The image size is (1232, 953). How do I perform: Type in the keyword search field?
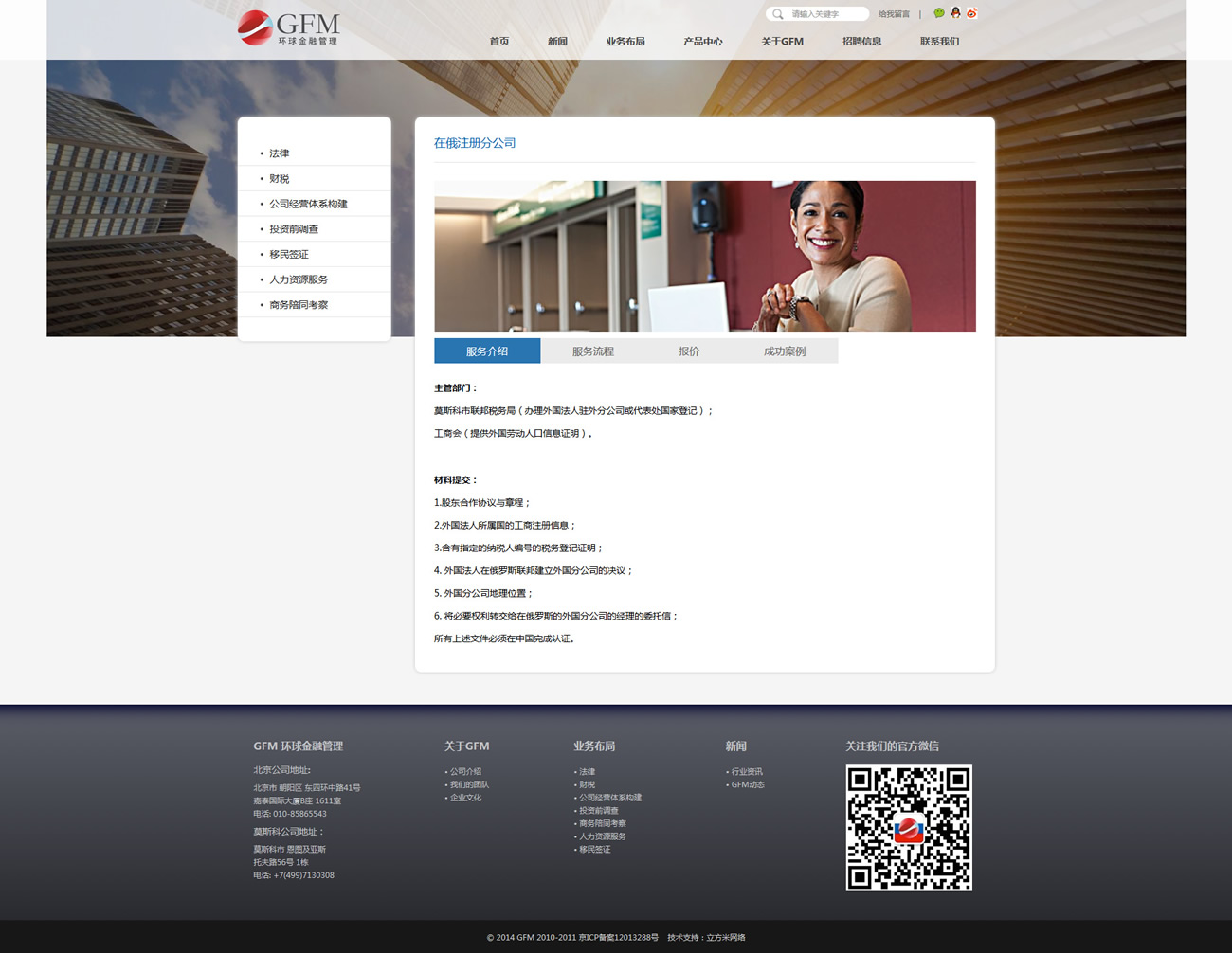(826, 14)
